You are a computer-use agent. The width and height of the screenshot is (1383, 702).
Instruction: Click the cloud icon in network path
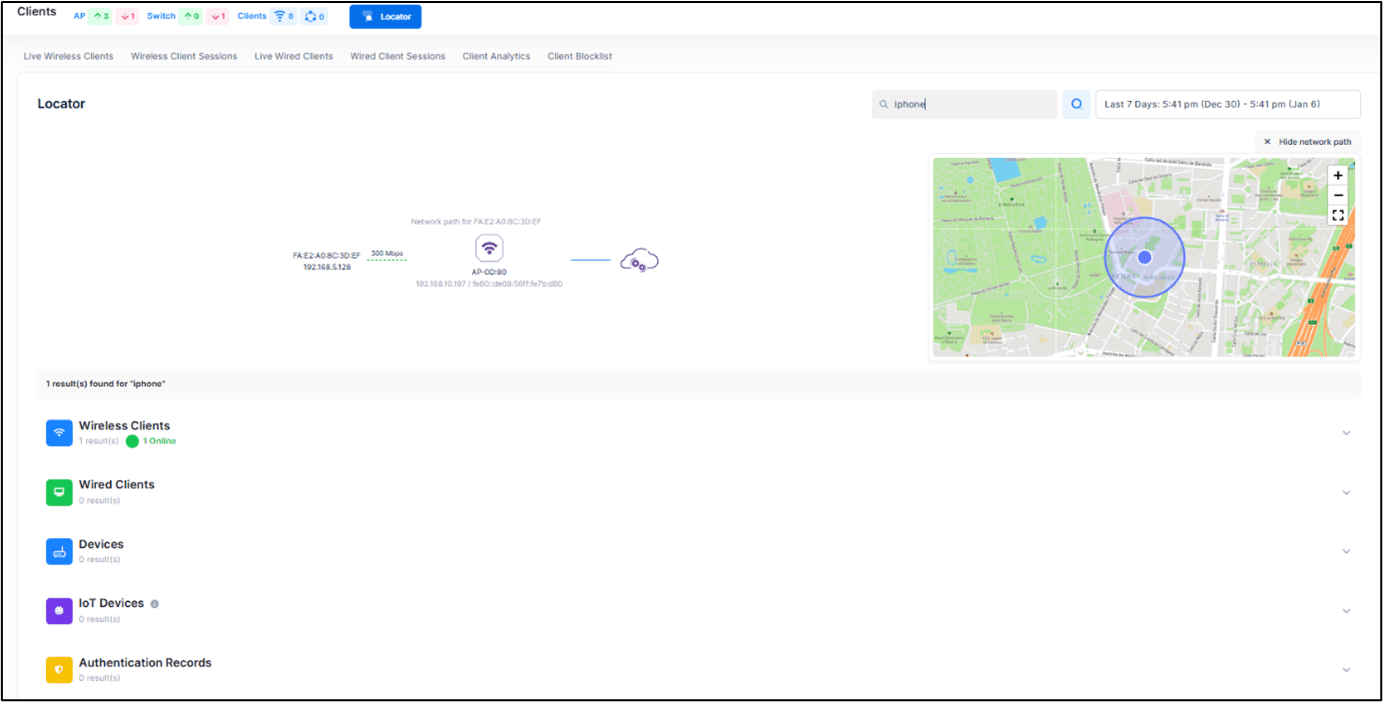[639, 261]
